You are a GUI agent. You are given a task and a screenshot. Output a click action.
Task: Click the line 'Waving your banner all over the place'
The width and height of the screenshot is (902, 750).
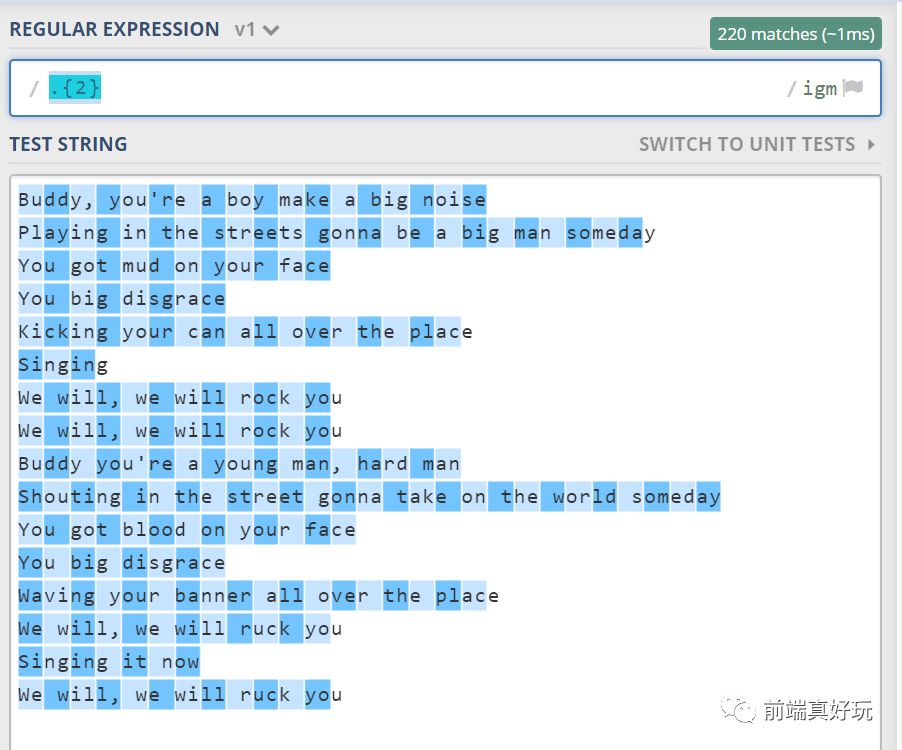(259, 596)
